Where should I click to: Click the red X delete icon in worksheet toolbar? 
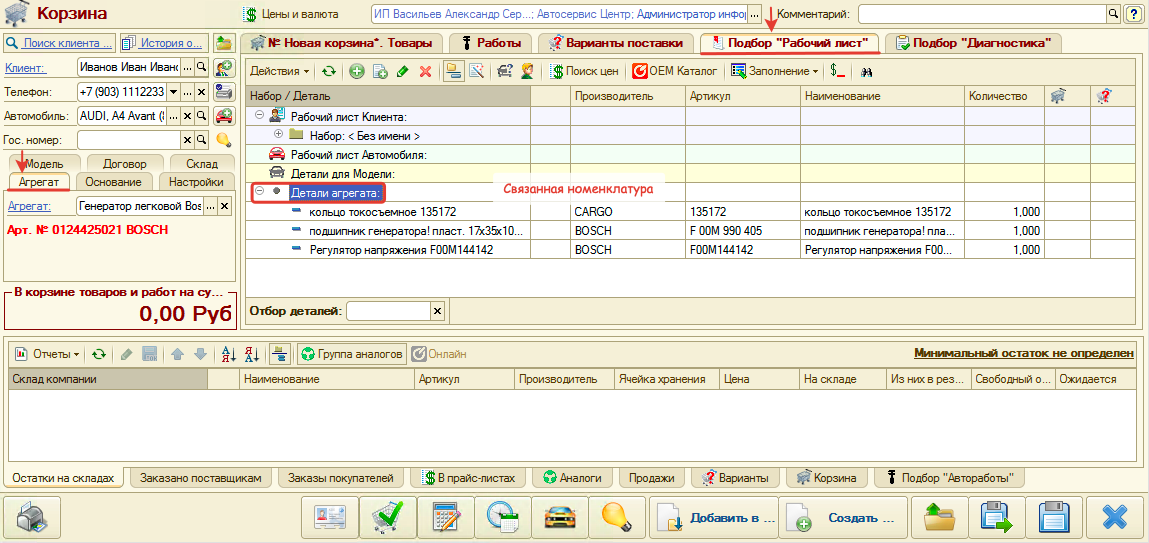click(425, 71)
